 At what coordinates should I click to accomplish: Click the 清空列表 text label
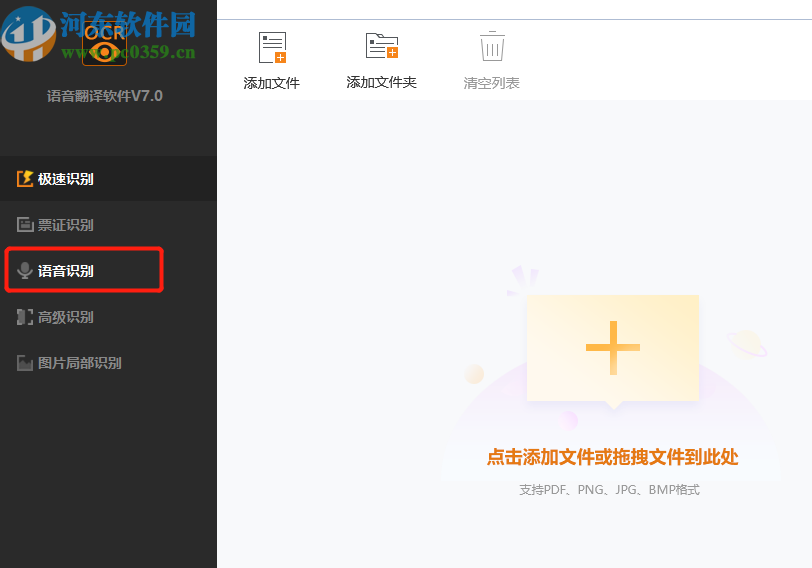pos(491,83)
